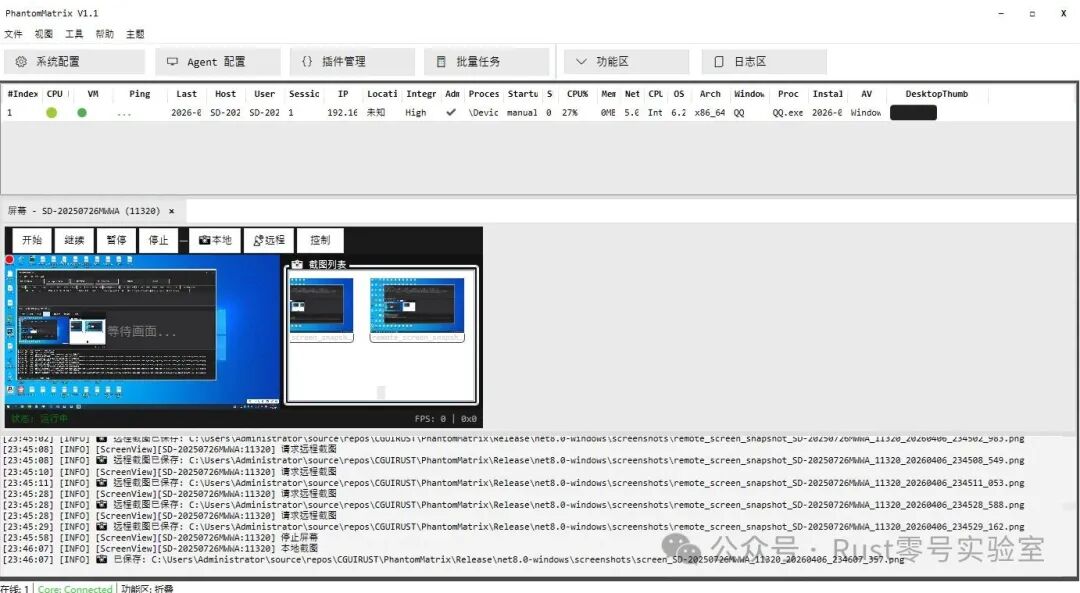The image size is (1080, 593).
Task: Sort by the #Index column header
Action: pyautogui.click(x=22, y=94)
